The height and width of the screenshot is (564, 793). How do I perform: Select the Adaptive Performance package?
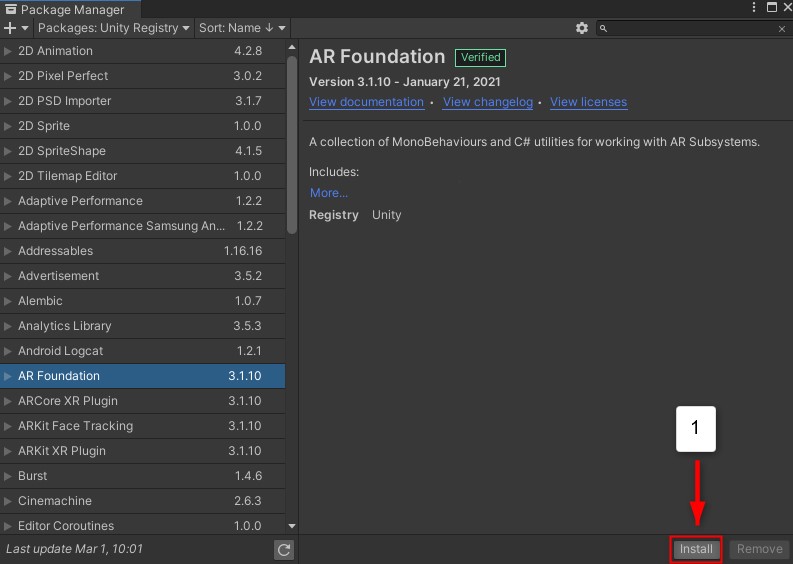pyautogui.click(x=143, y=201)
